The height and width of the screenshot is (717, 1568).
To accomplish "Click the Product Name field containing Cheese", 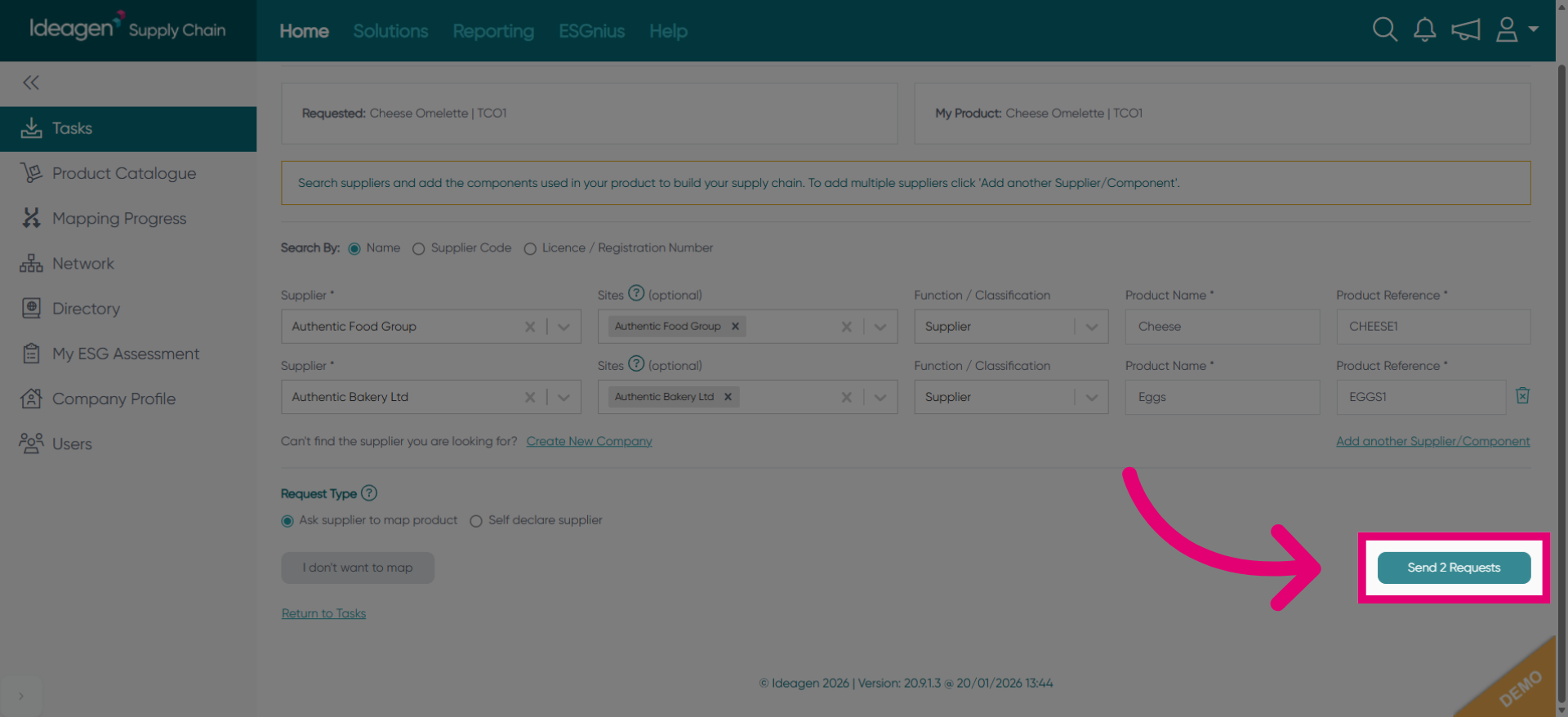I will (x=1222, y=327).
